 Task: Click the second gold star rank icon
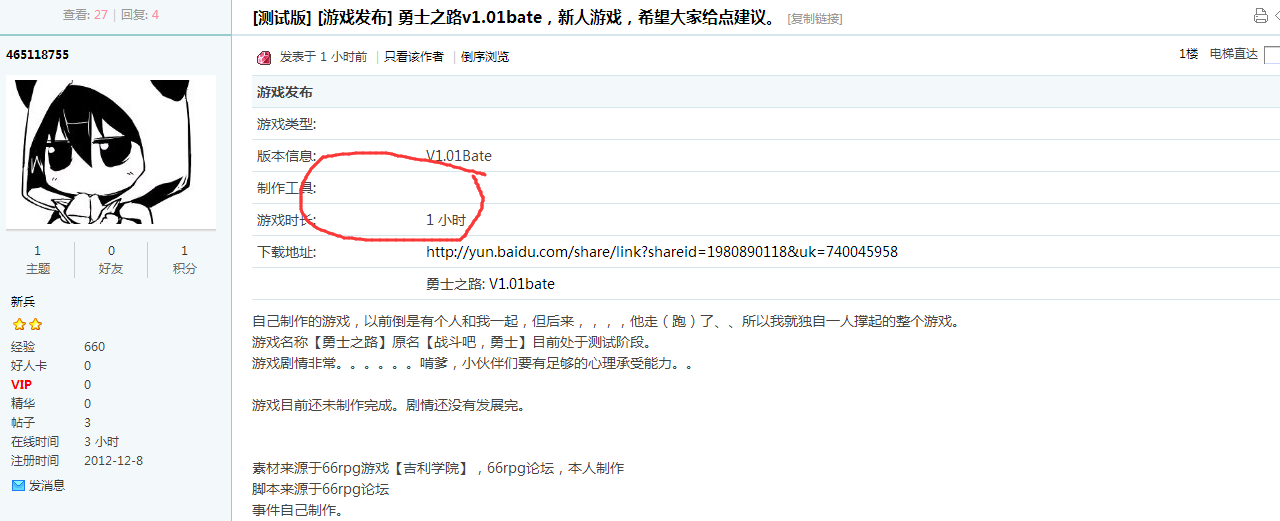35,325
